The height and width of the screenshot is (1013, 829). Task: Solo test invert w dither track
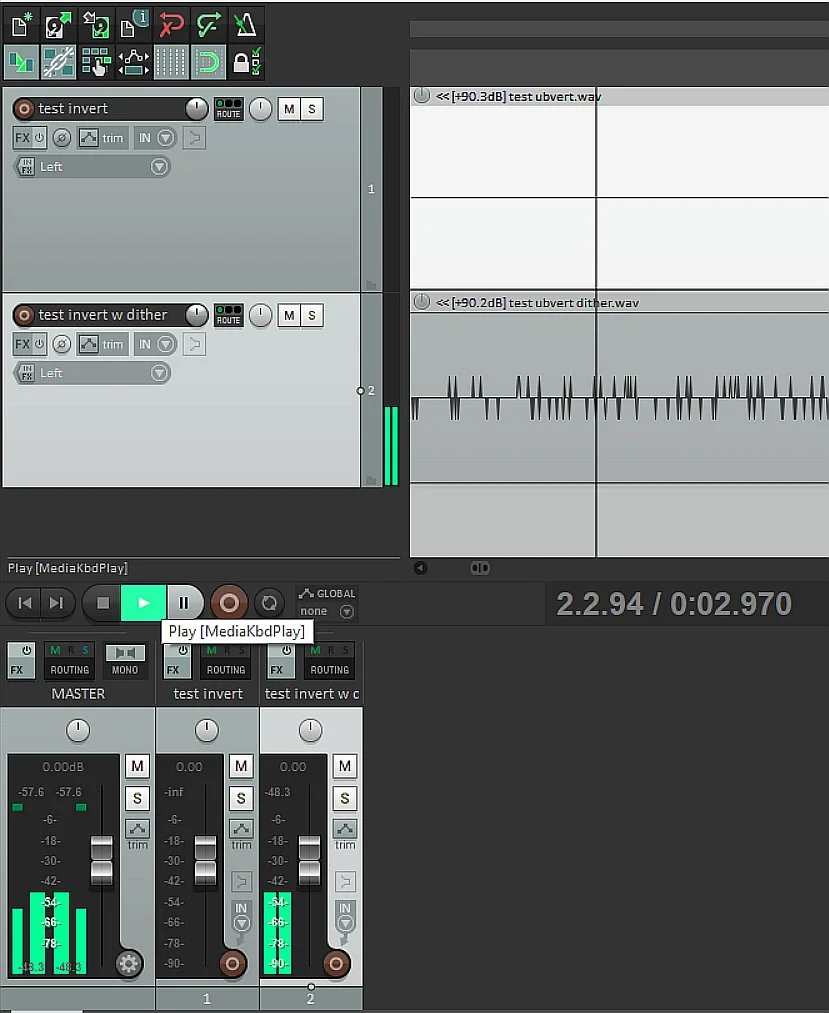(312, 315)
